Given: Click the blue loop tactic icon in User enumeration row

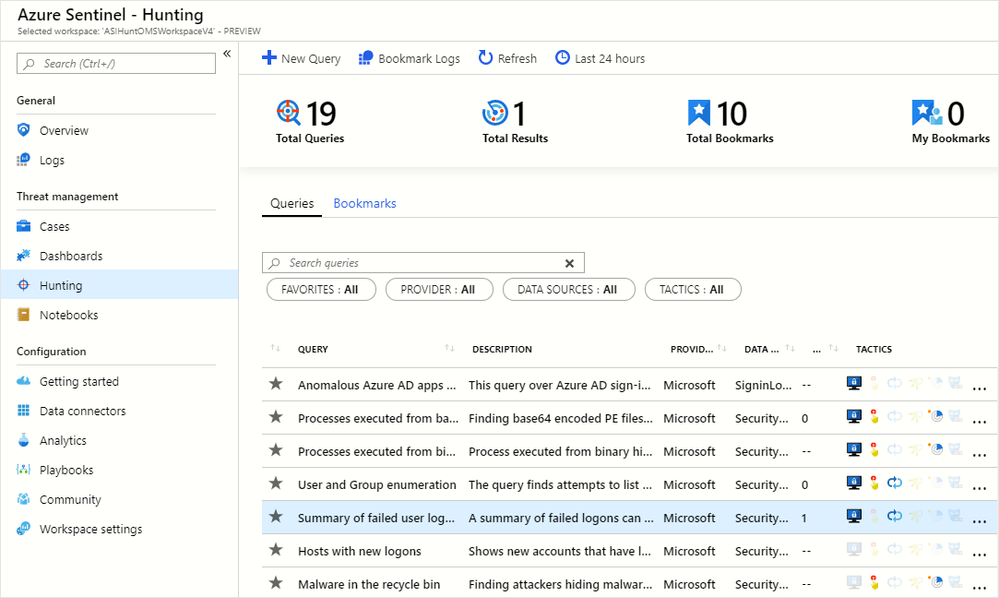Looking at the screenshot, I should [895, 483].
